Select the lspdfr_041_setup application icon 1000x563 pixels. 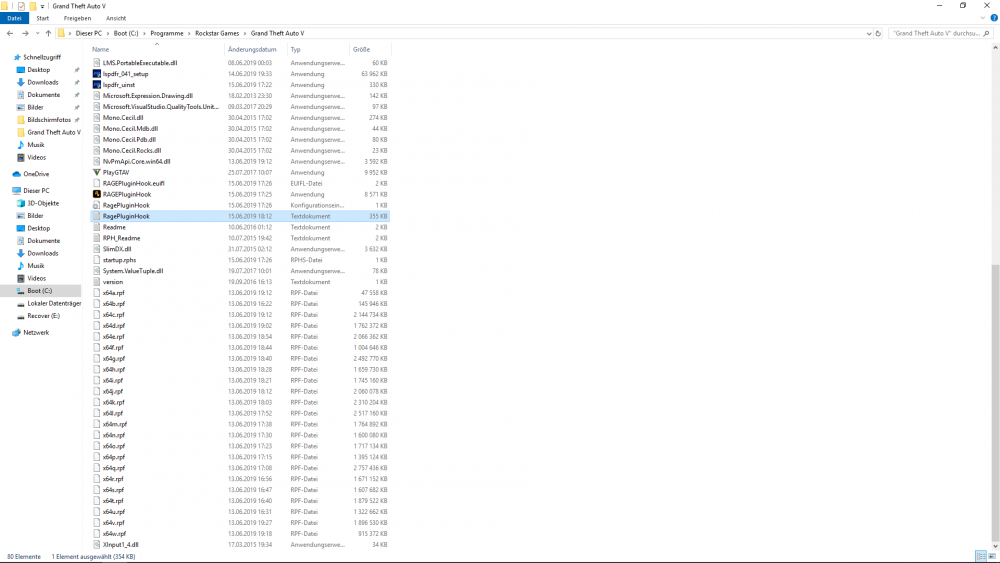(97, 74)
